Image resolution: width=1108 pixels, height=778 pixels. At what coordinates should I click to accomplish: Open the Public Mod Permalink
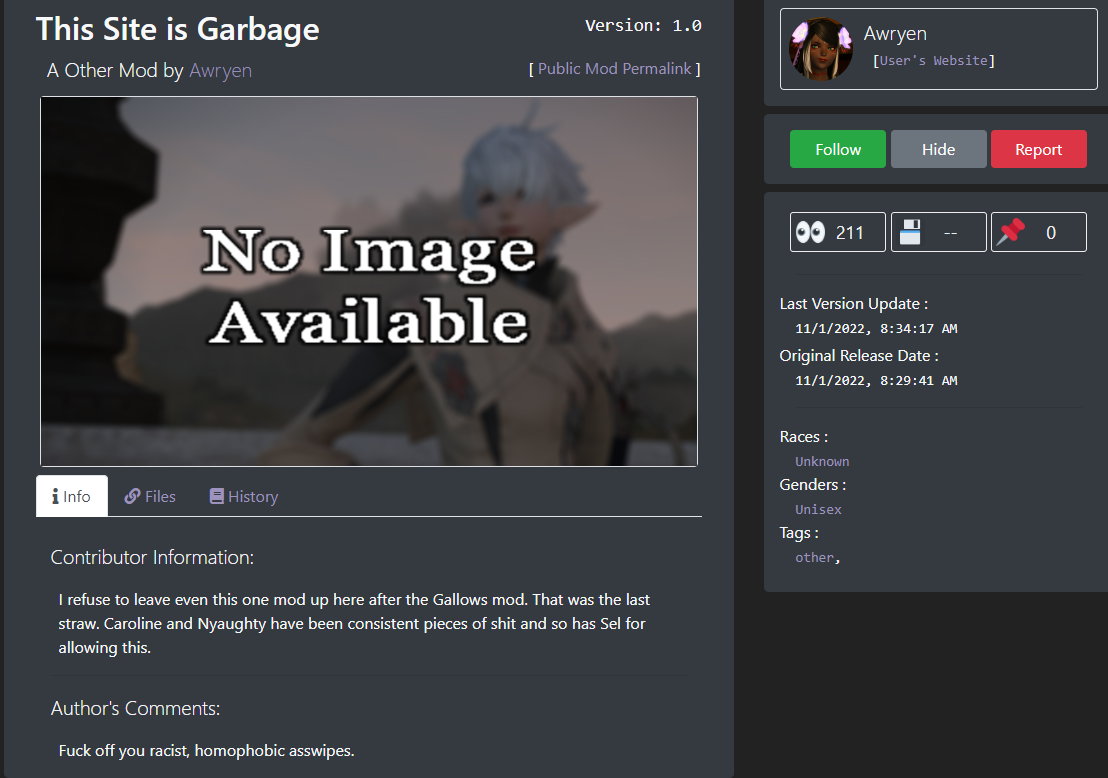(615, 69)
